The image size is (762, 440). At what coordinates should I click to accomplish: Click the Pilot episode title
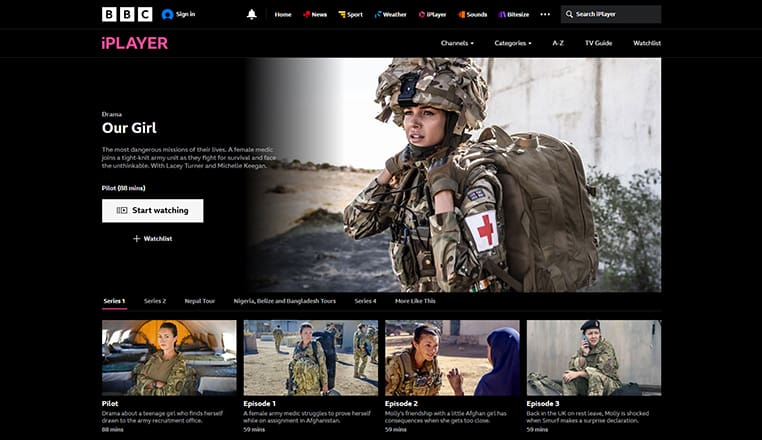(110, 404)
